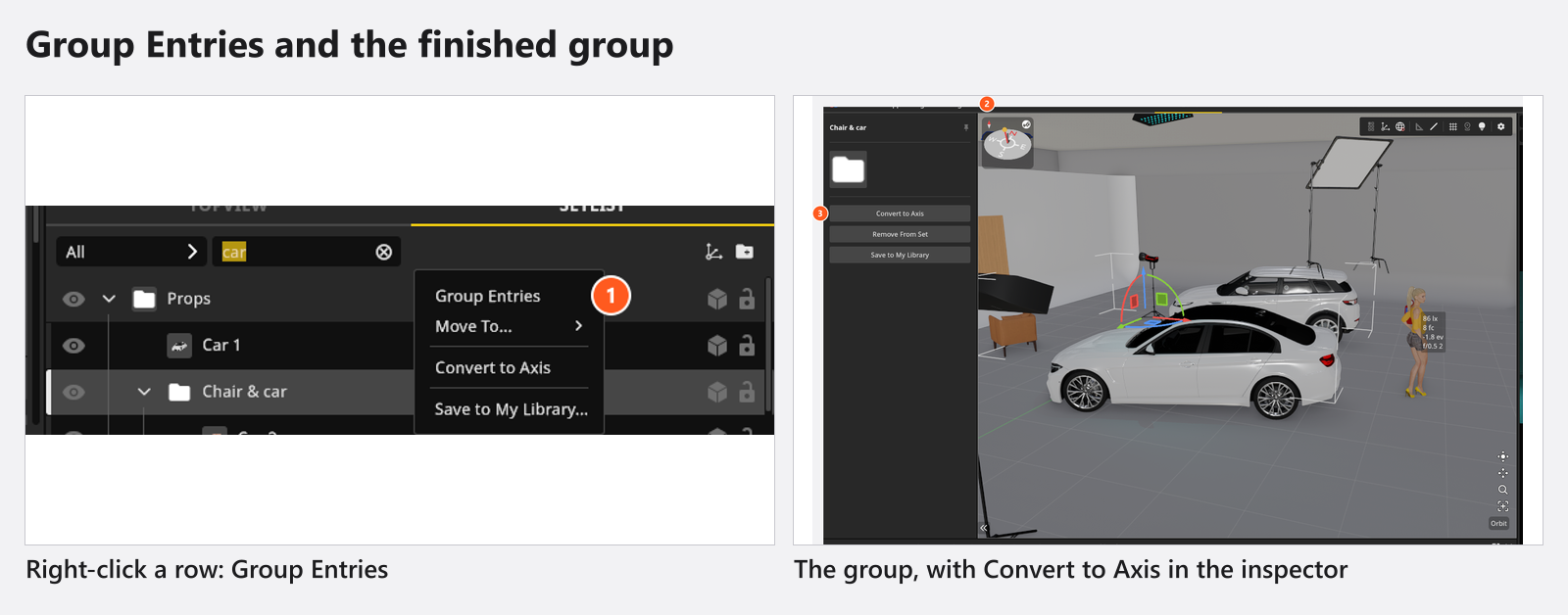
Task: Toggle visibility eye for Chair & car
Action: click(73, 392)
